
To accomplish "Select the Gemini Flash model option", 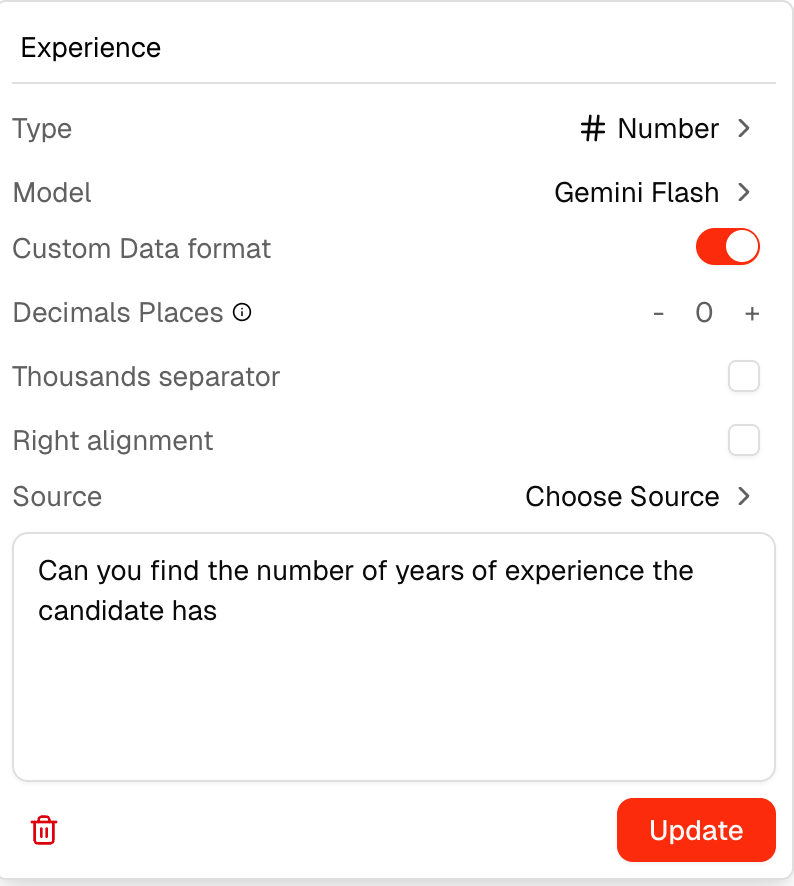I will click(x=636, y=192).
